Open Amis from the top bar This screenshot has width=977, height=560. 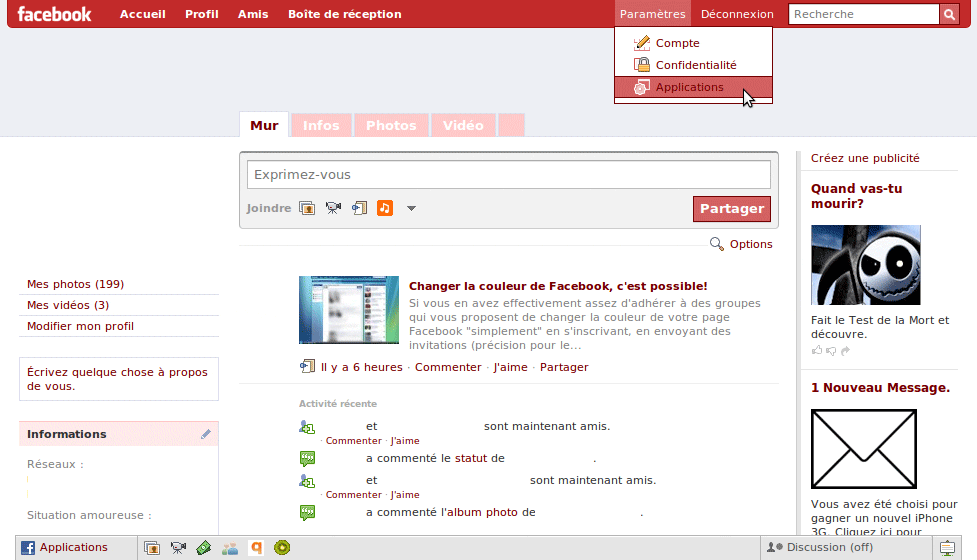pyautogui.click(x=253, y=14)
